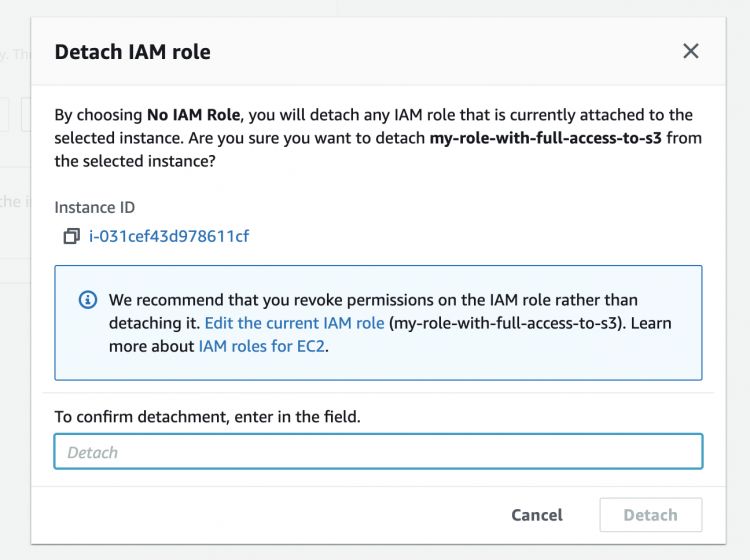Viewport: 750px width, 560px height.
Task: Open the IAM roles for EC2 documentation link
Action: 262,346
